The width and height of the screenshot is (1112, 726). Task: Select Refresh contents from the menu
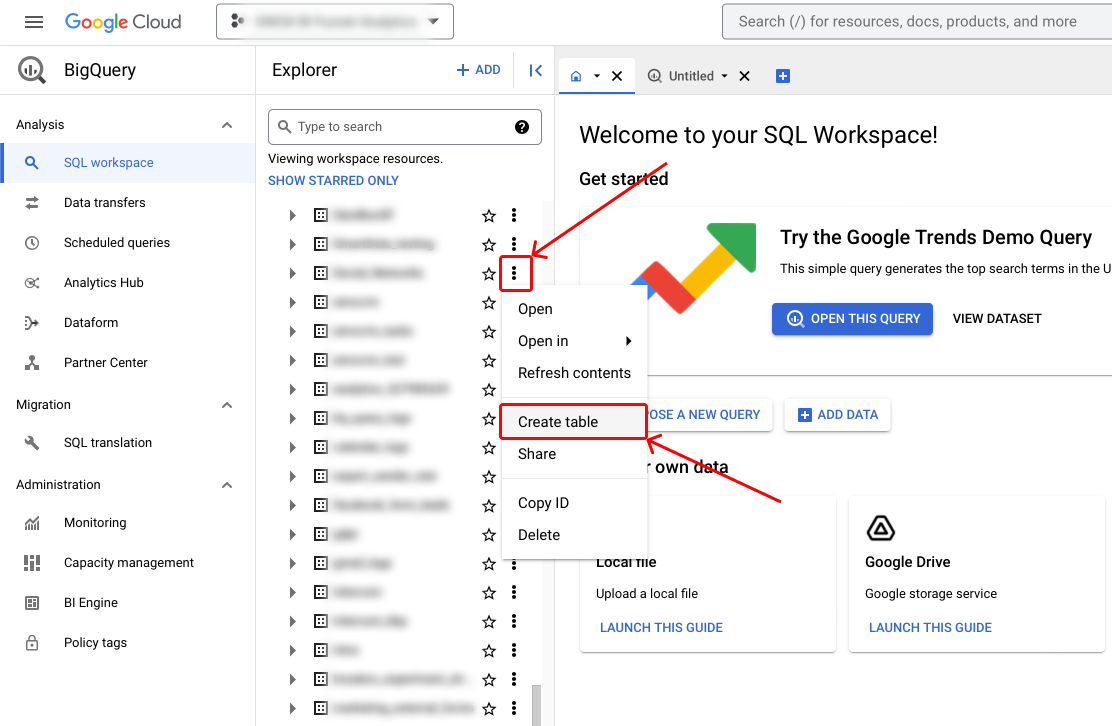[x=574, y=373]
